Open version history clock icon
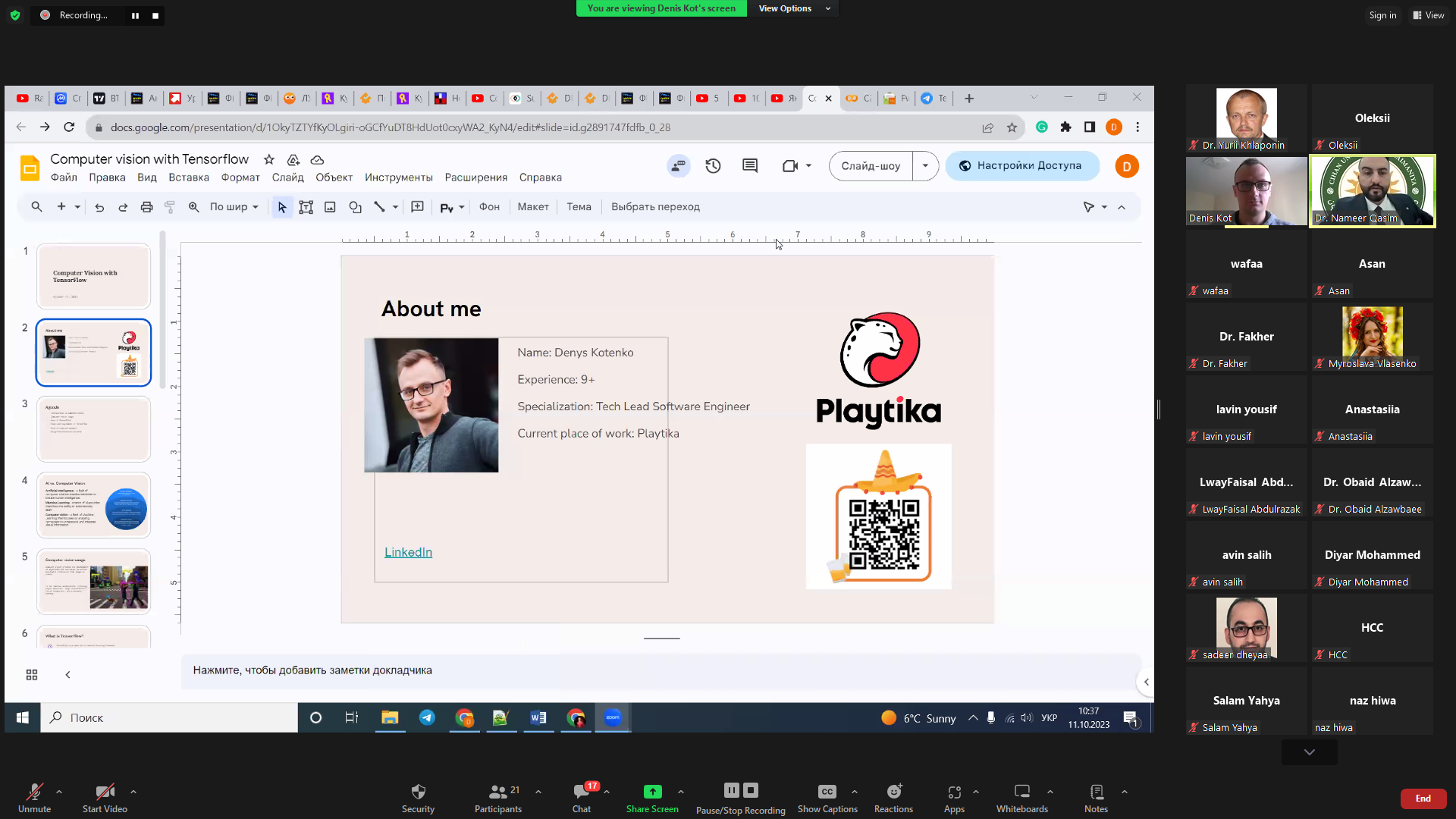 coord(713,166)
